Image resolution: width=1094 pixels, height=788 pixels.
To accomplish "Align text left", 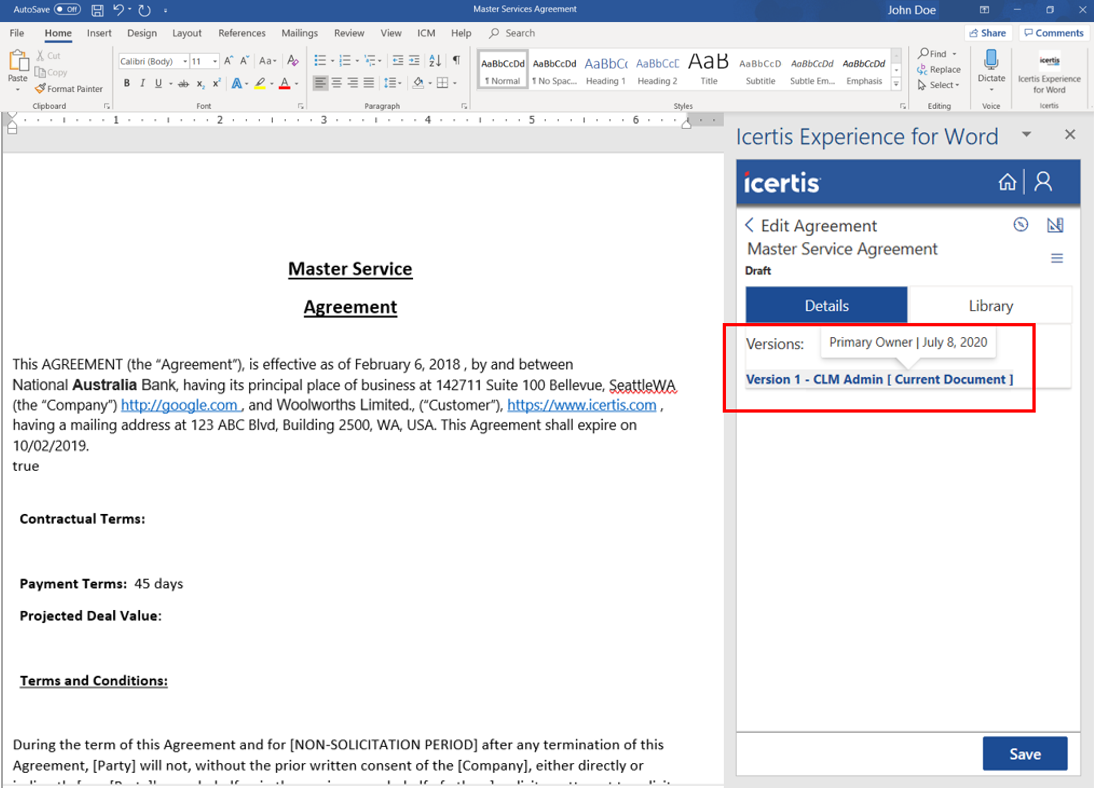I will tap(320, 83).
